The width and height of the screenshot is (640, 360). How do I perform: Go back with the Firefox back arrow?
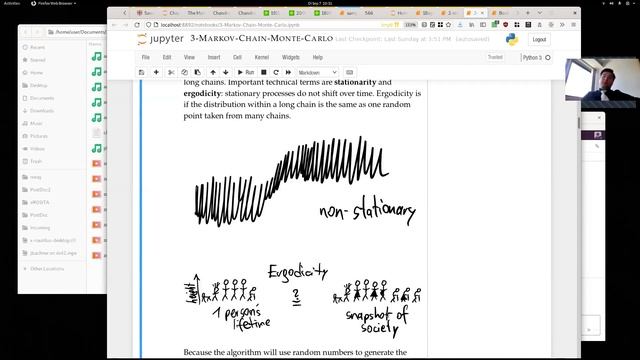click(114, 25)
